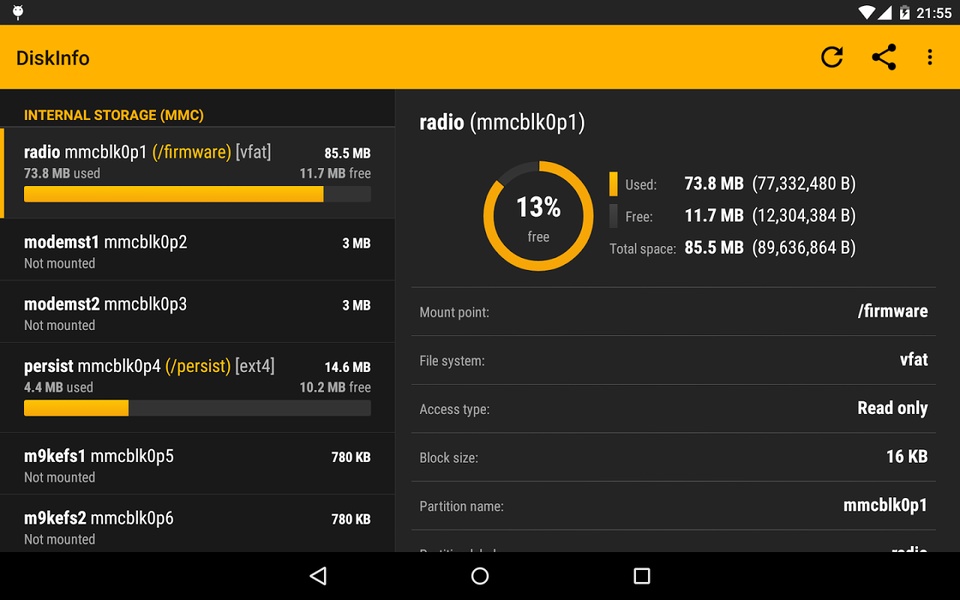The image size is (960, 600).
Task: Open recent apps square button
Action: pyautogui.click(x=642, y=576)
